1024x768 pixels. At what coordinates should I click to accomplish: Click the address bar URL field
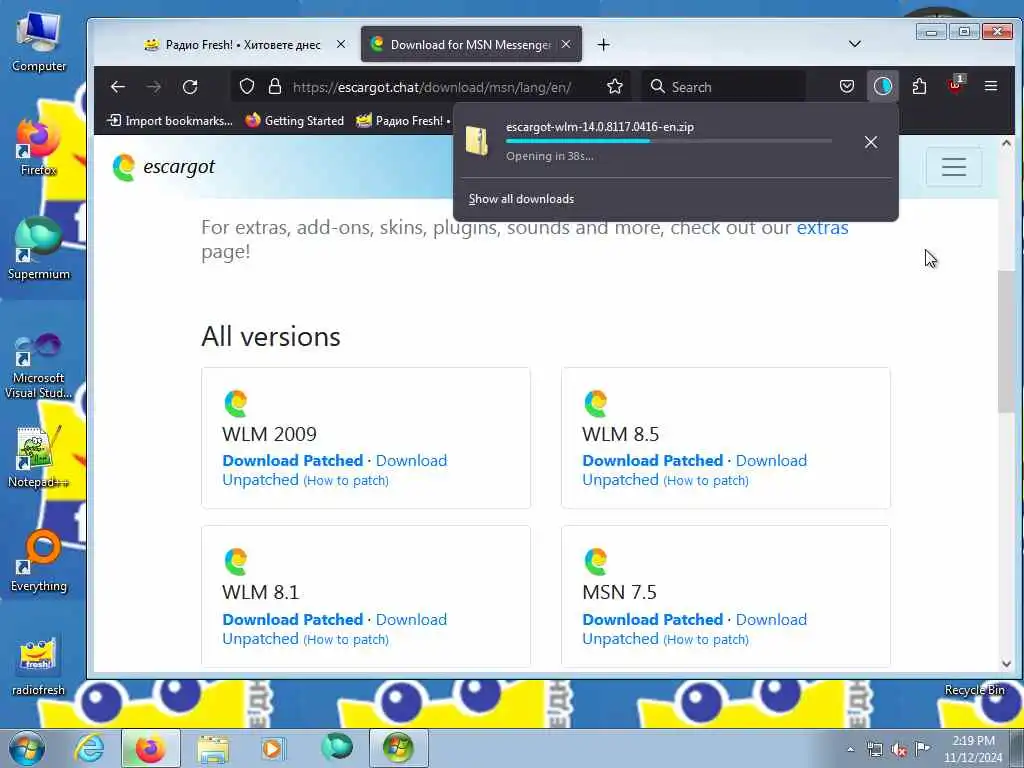pyautogui.click(x=432, y=87)
